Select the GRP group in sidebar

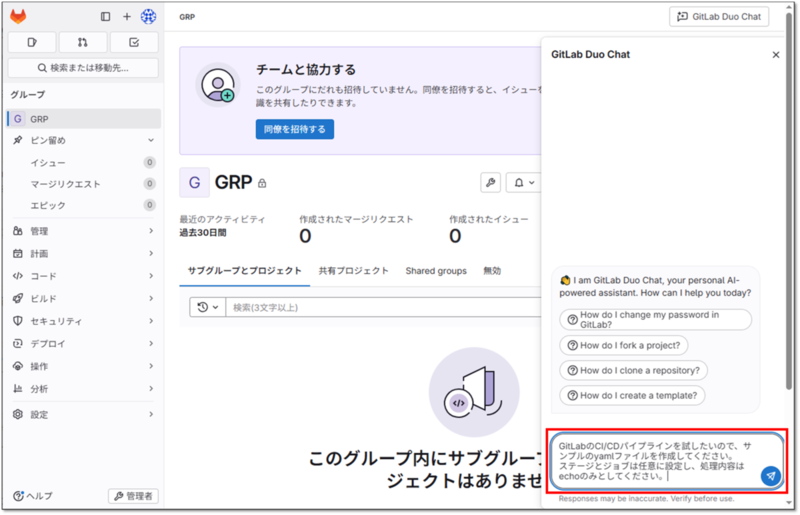pyautogui.click(x=84, y=119)
